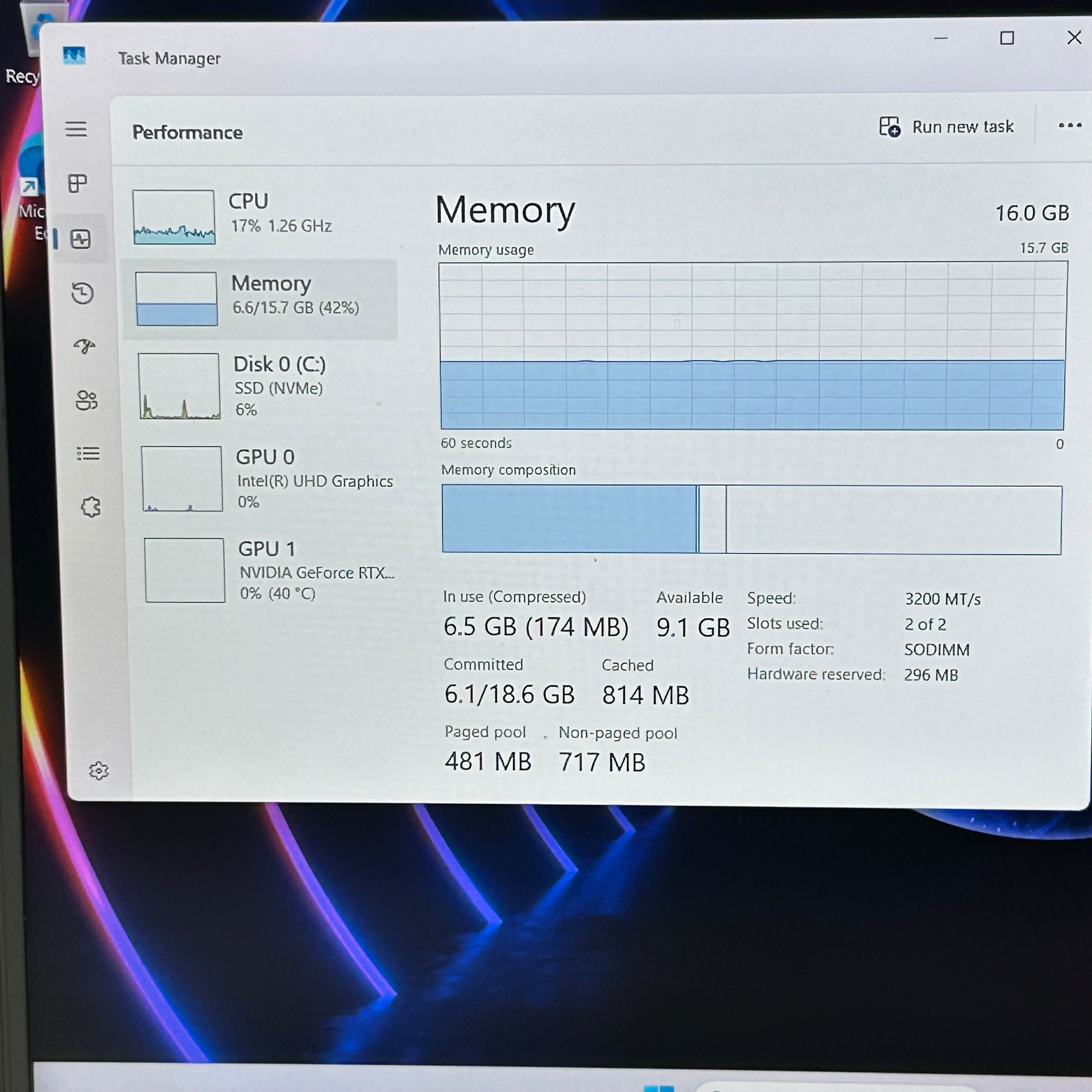This screenshot has width=1092, height=1092.
Task: Open the three-dots more options menu
Action: click(x=1070, y=125)
